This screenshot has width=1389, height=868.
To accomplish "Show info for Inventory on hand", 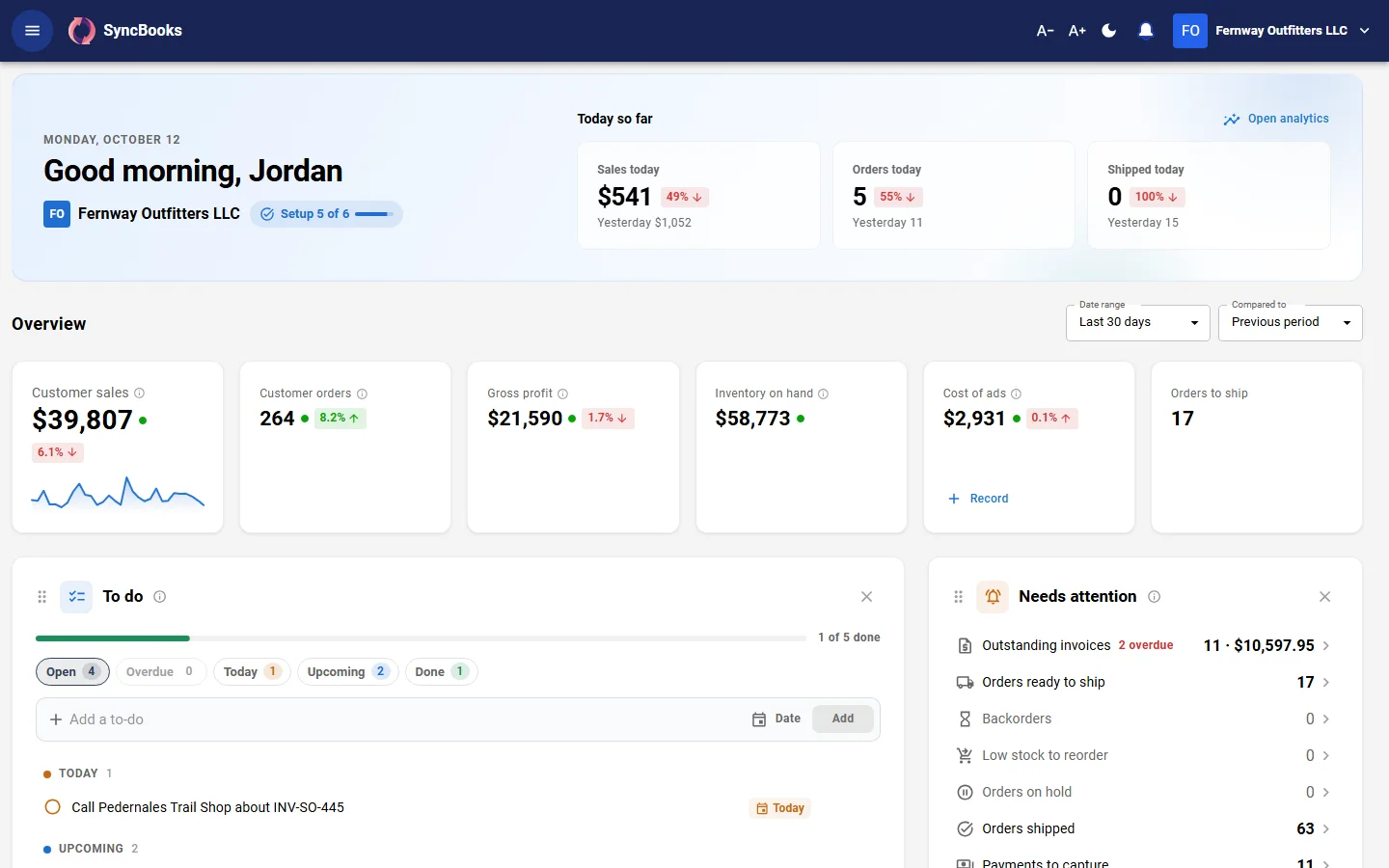I will (824, 393).
